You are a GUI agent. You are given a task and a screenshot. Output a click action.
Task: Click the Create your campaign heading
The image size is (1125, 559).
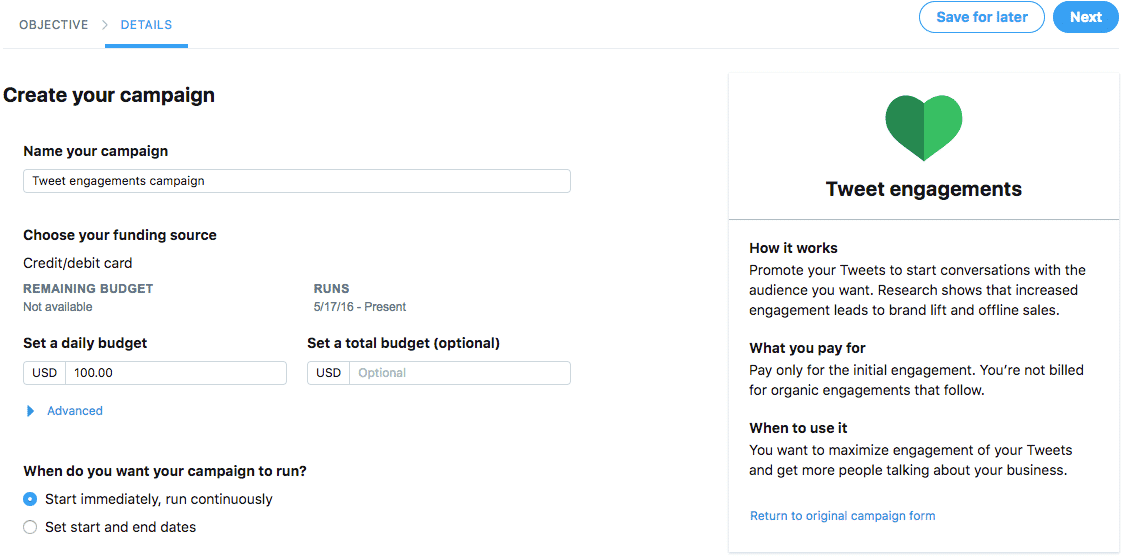109,95
